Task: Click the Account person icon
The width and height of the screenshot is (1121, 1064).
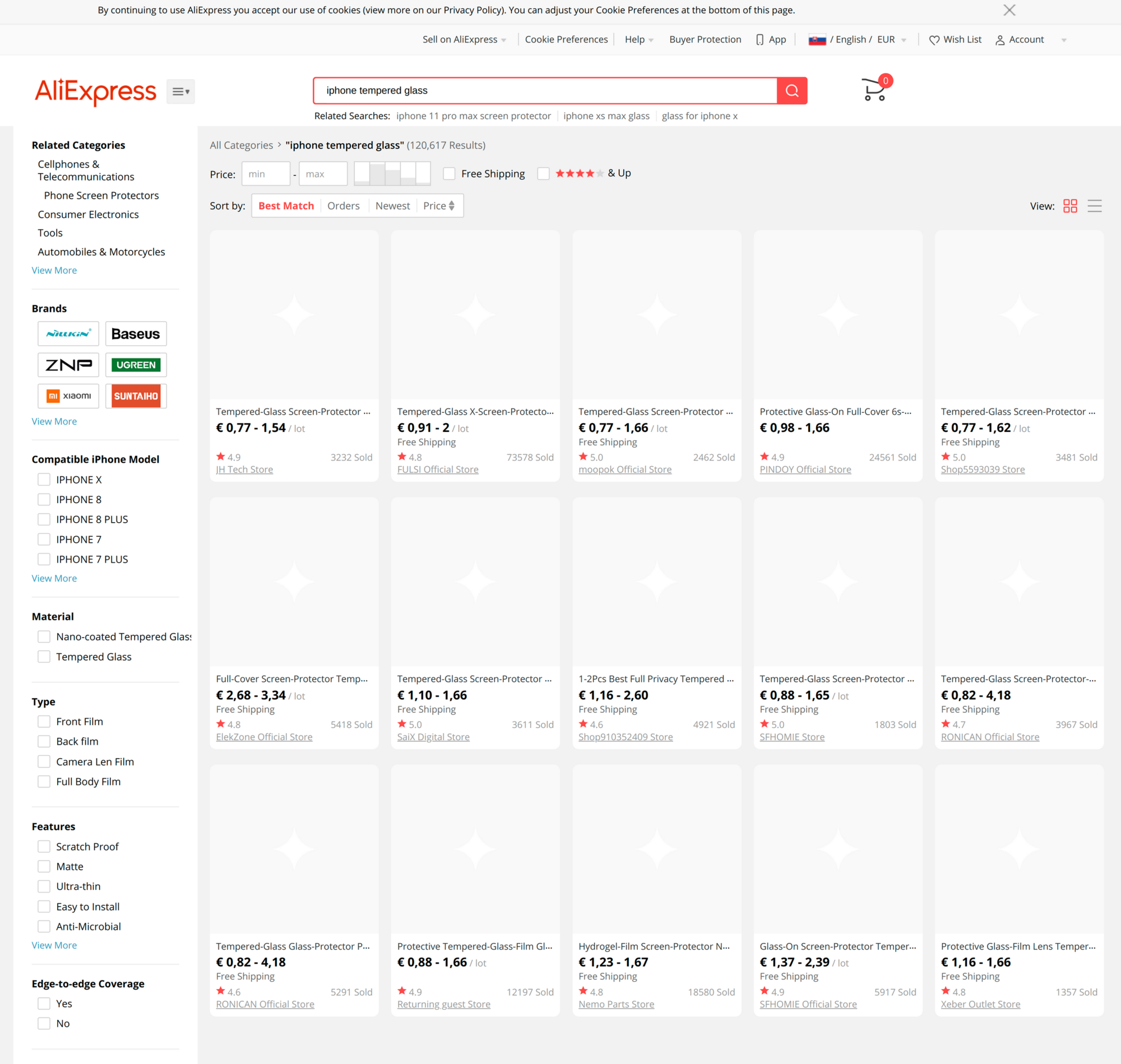Action: (x=1000, y=40)
